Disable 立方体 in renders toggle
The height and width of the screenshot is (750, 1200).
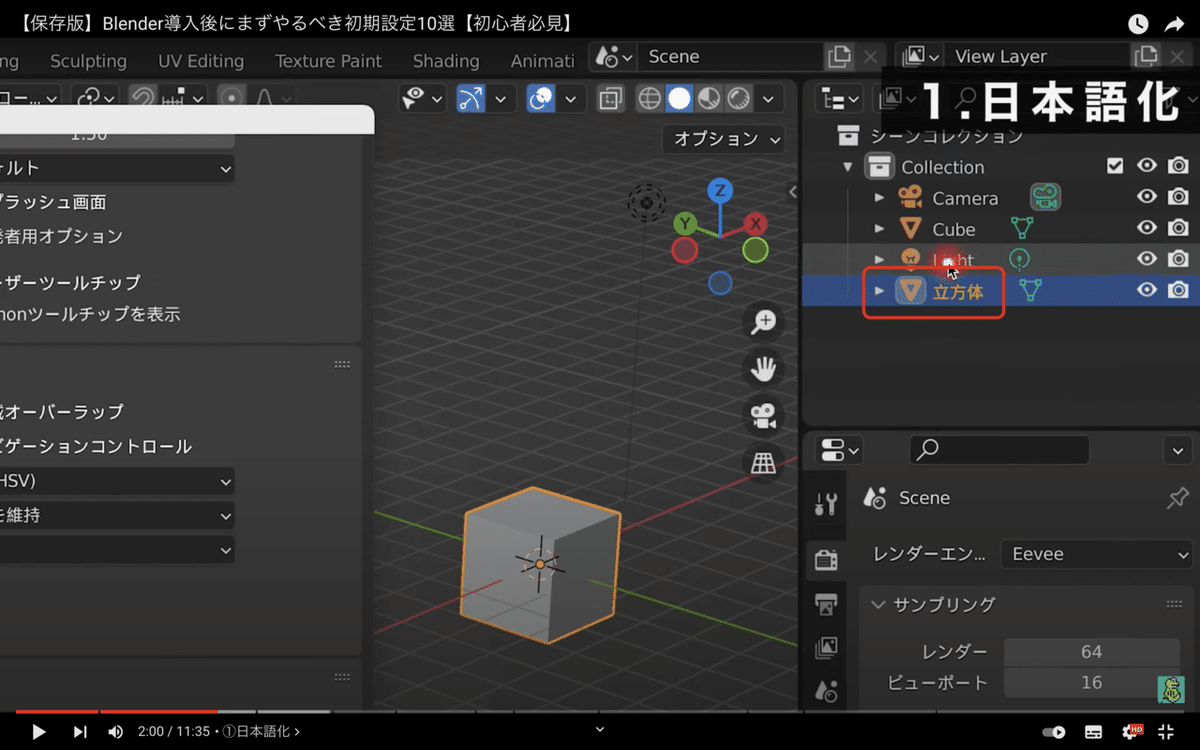(1179, 290)
